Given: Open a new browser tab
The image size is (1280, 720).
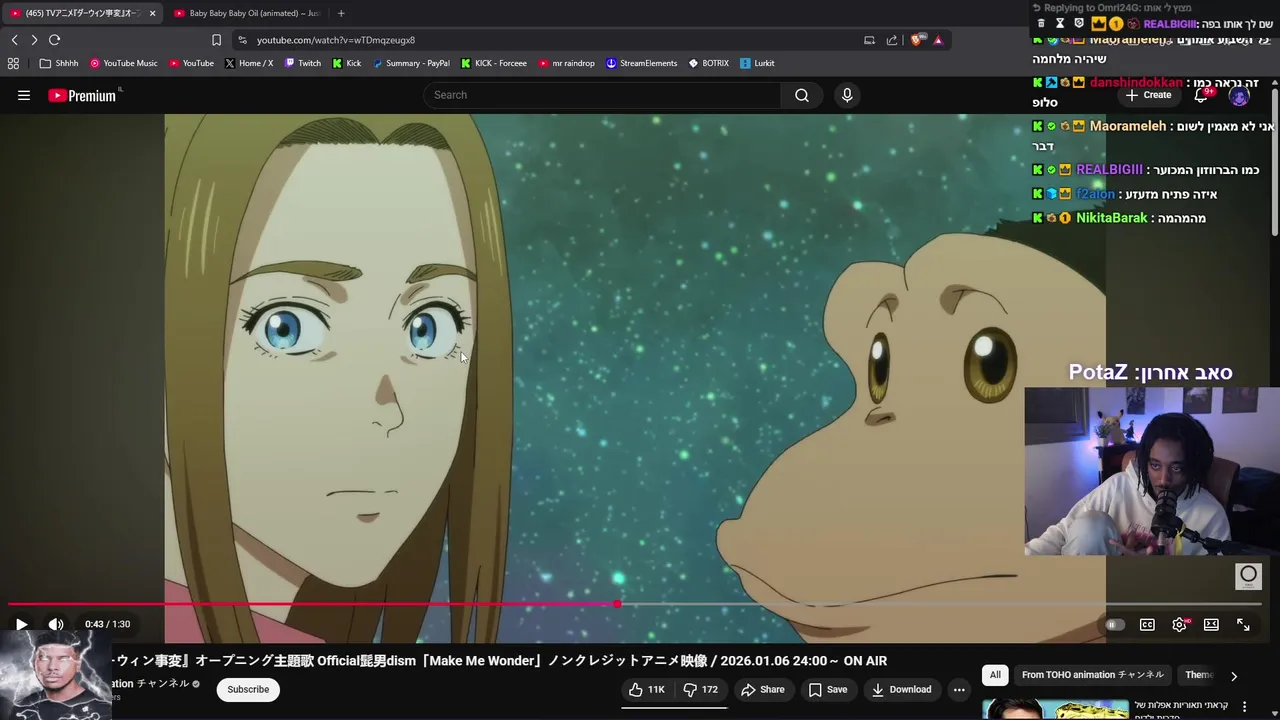Looking at the screenshot, I should [x=341, y=13].
